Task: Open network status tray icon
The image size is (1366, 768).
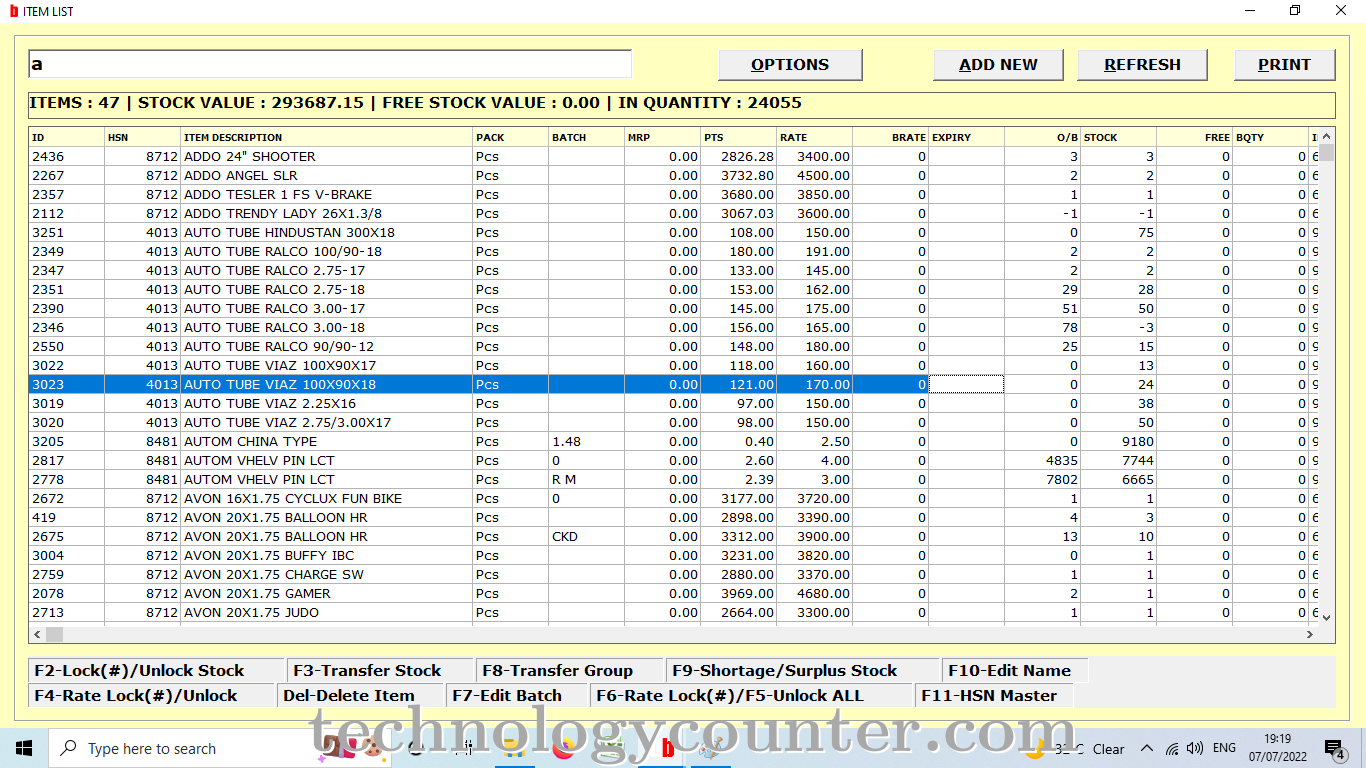Action: tap(1170, 748)
